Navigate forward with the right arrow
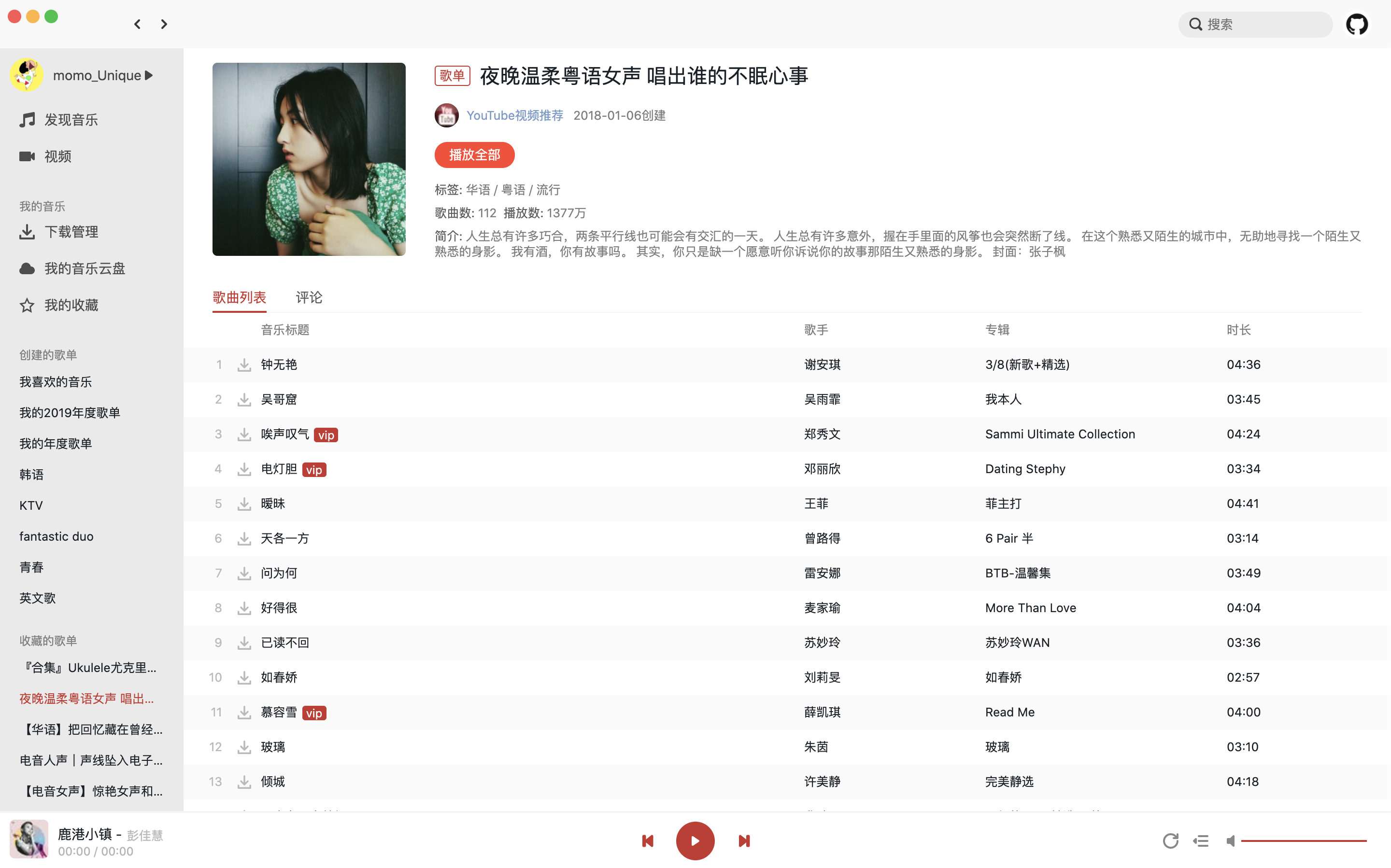This screenshot has height=868, width=1391. coord(164,24)
